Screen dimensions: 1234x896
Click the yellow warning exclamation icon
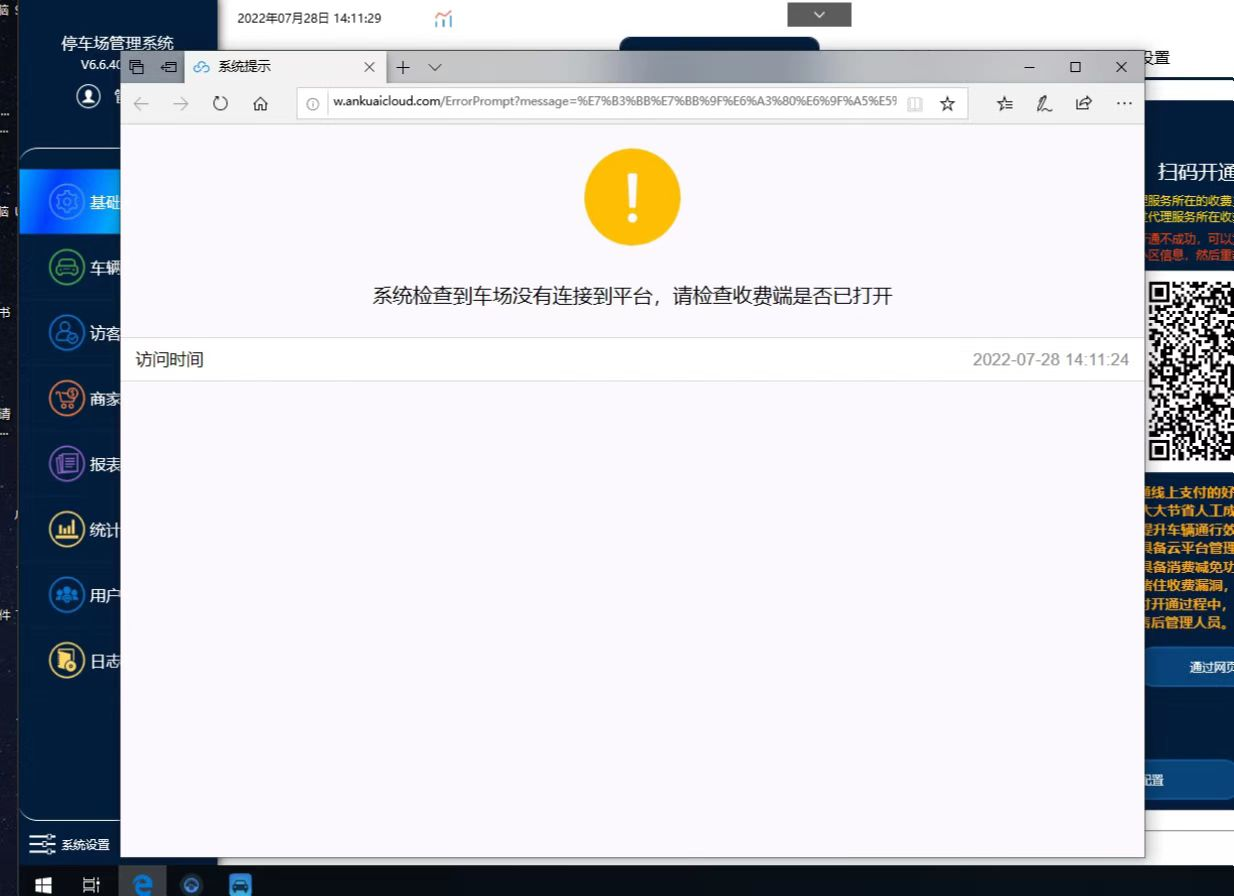[632, 197]
